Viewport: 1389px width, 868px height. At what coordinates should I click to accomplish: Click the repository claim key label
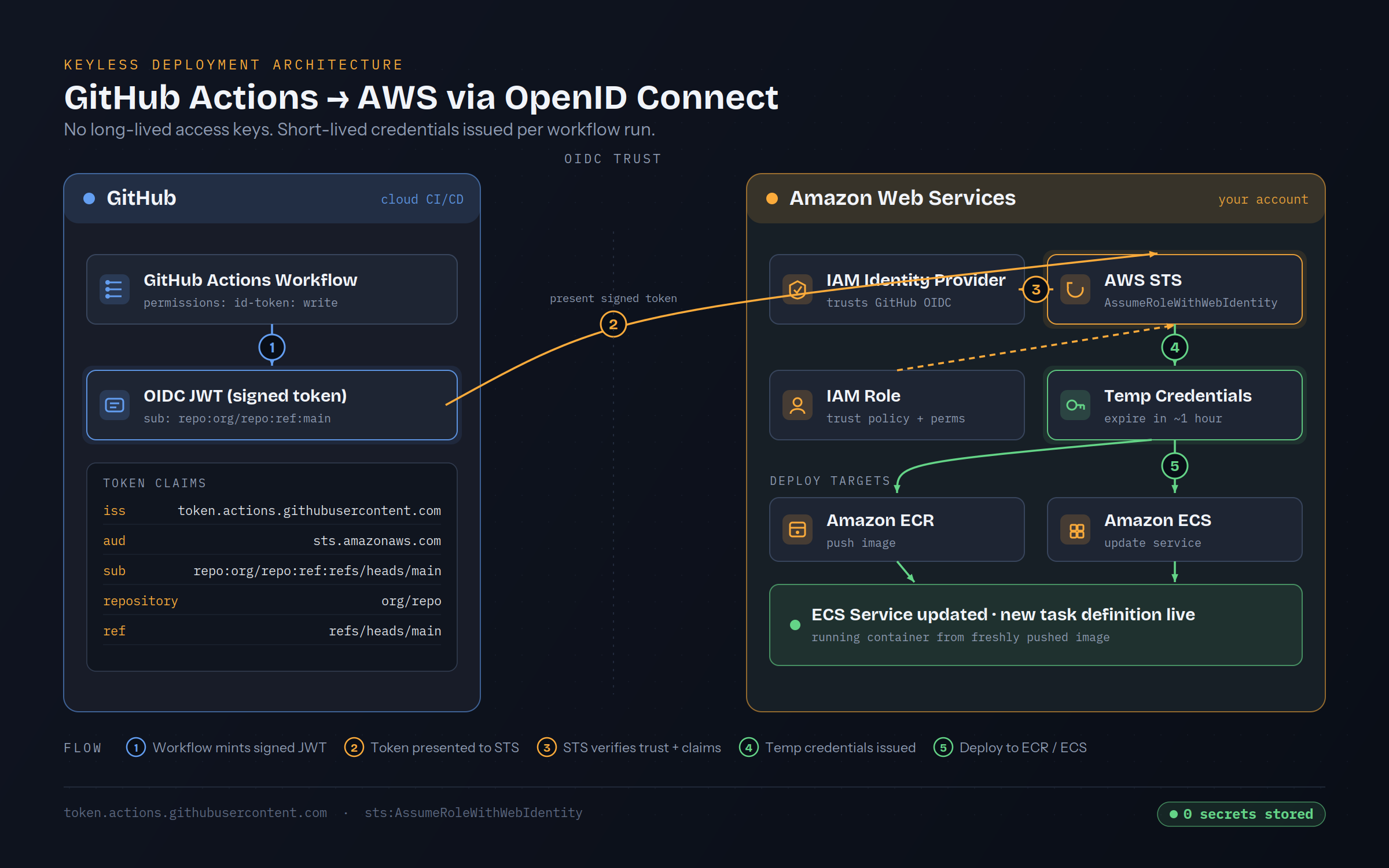click(141, 601)
